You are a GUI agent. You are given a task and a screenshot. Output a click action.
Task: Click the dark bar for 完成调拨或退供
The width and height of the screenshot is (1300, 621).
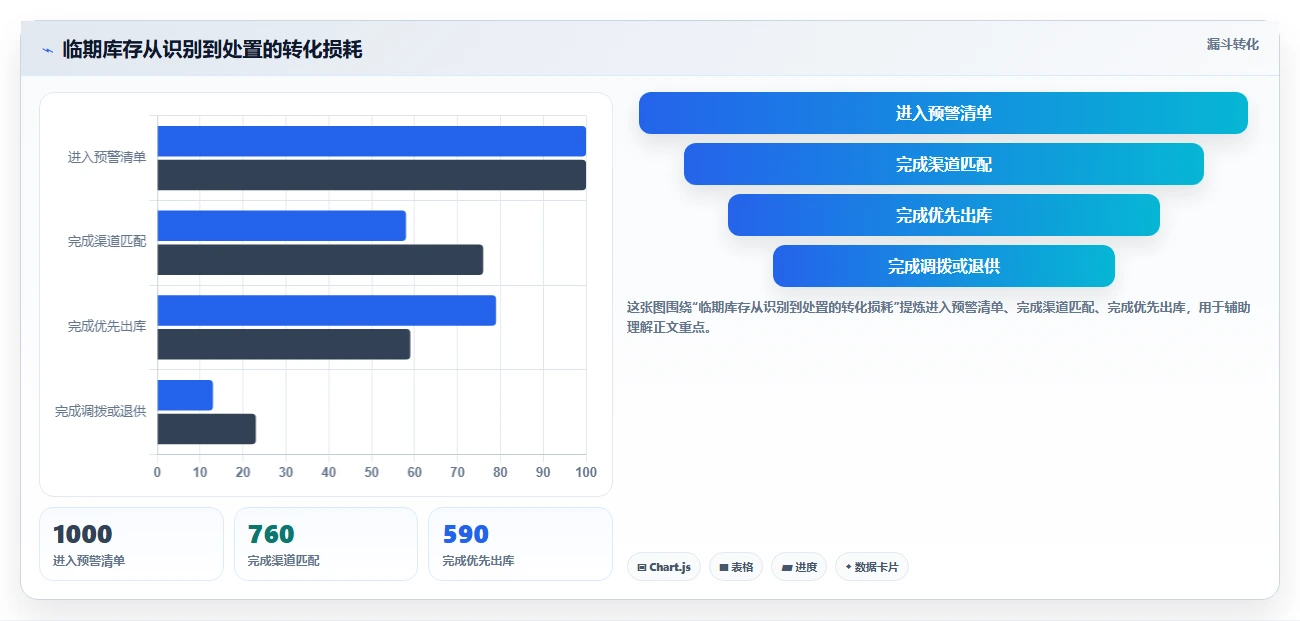206,429
